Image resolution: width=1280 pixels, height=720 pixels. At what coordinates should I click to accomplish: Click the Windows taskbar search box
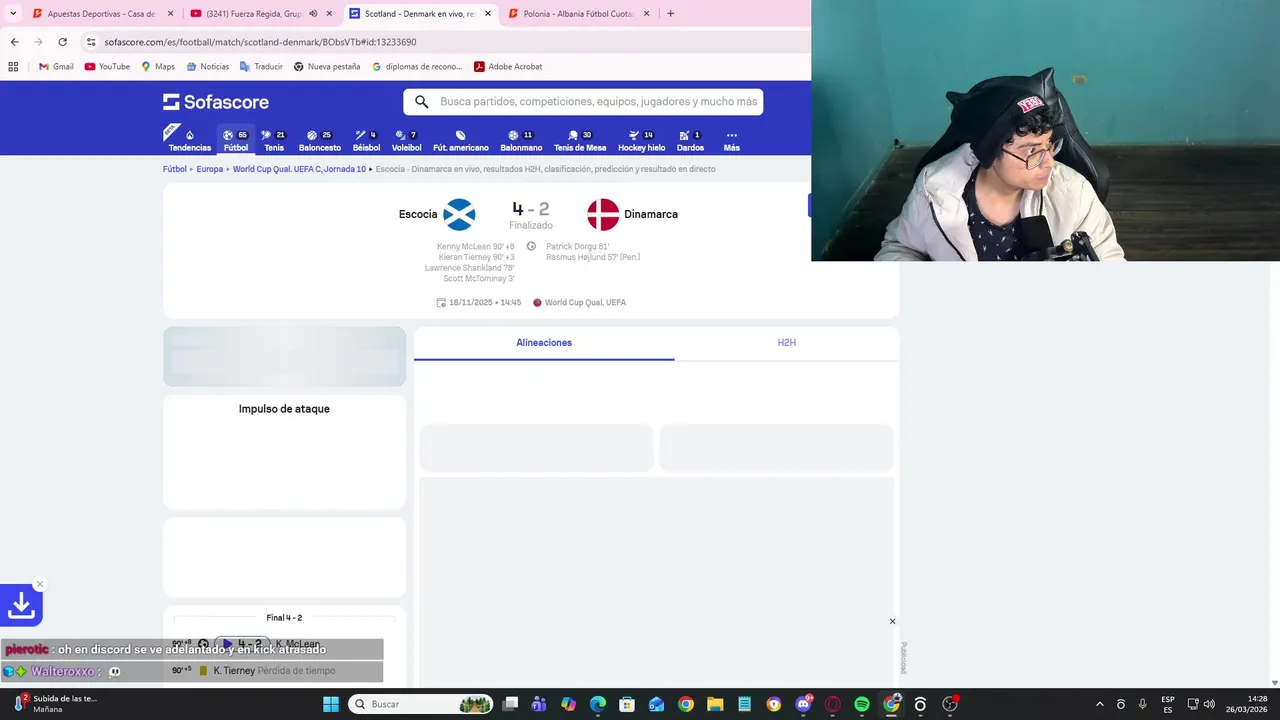click(421, 704)
